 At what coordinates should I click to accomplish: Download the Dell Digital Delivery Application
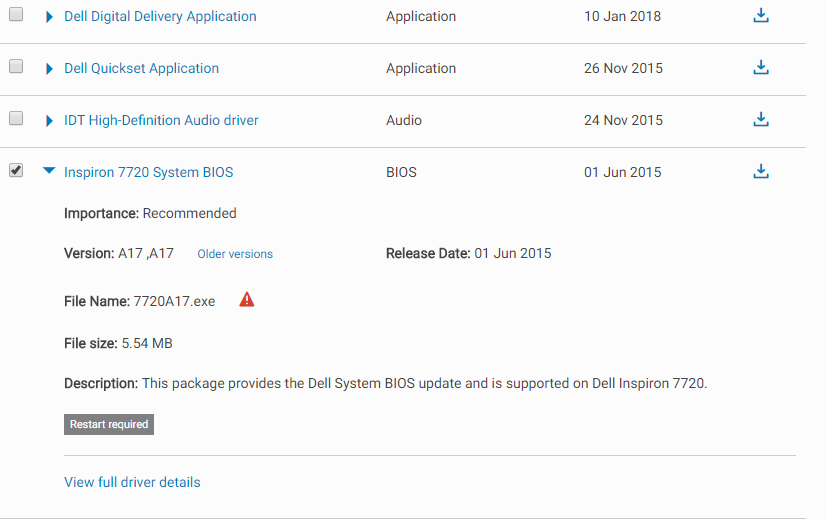point(761,16)
